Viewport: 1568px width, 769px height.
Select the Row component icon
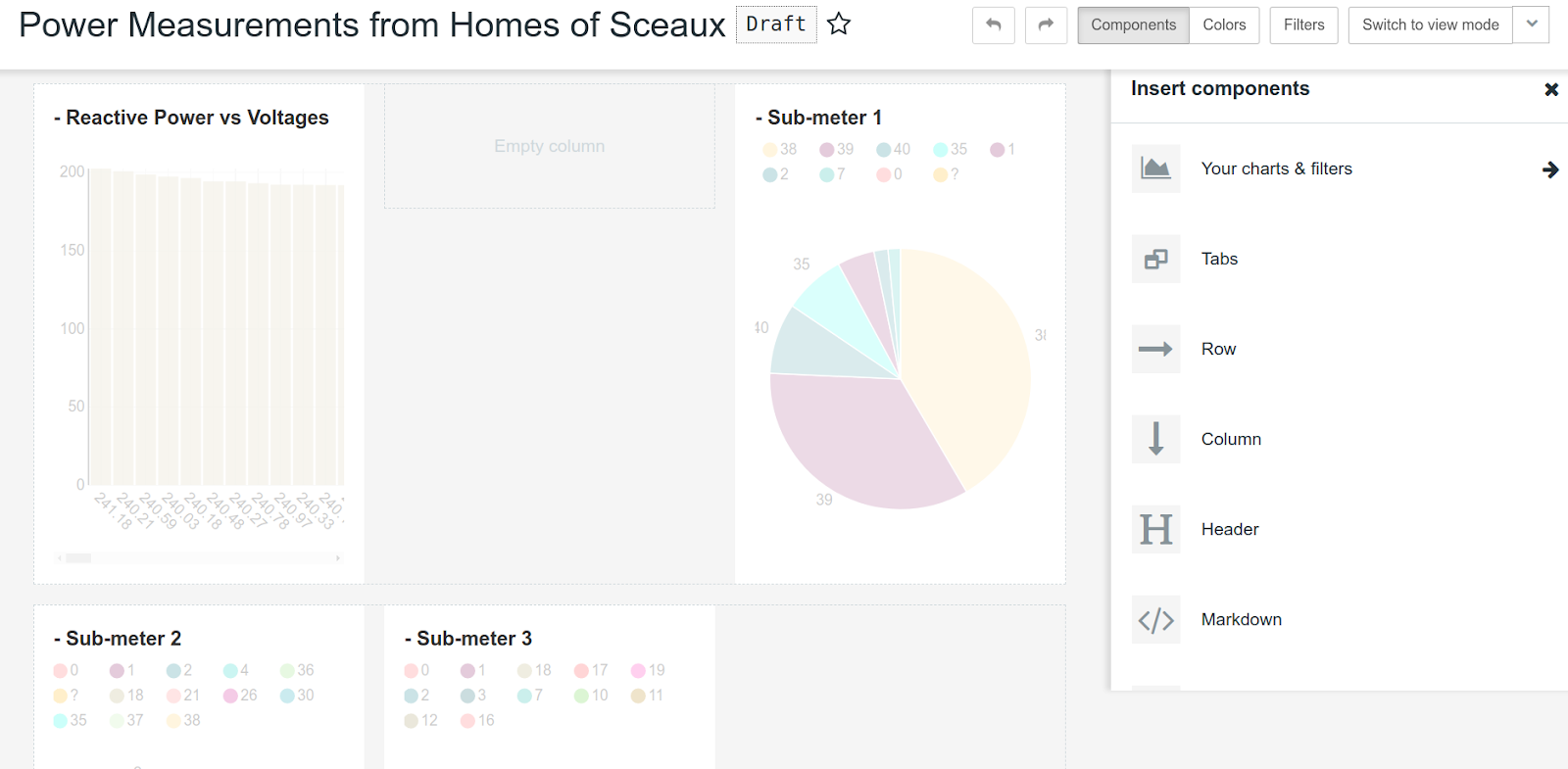[x=1156, y=350]
